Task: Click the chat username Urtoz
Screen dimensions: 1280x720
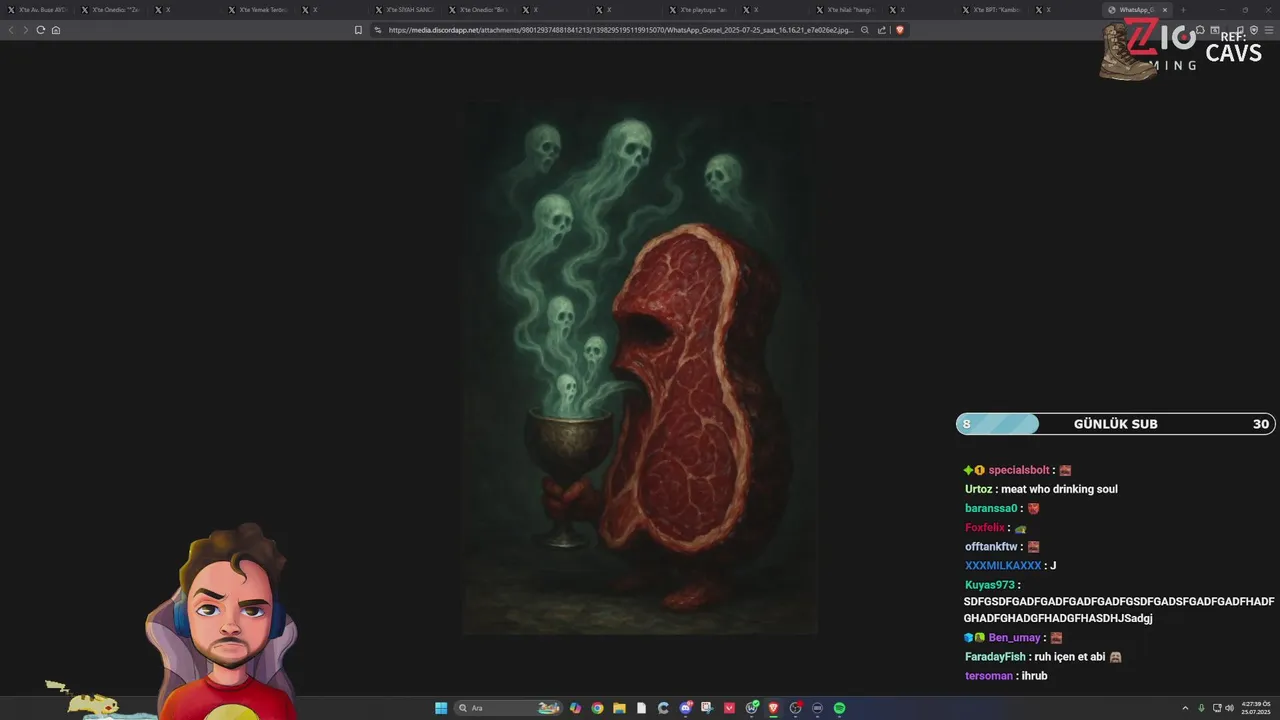Action: pos(978,489)
